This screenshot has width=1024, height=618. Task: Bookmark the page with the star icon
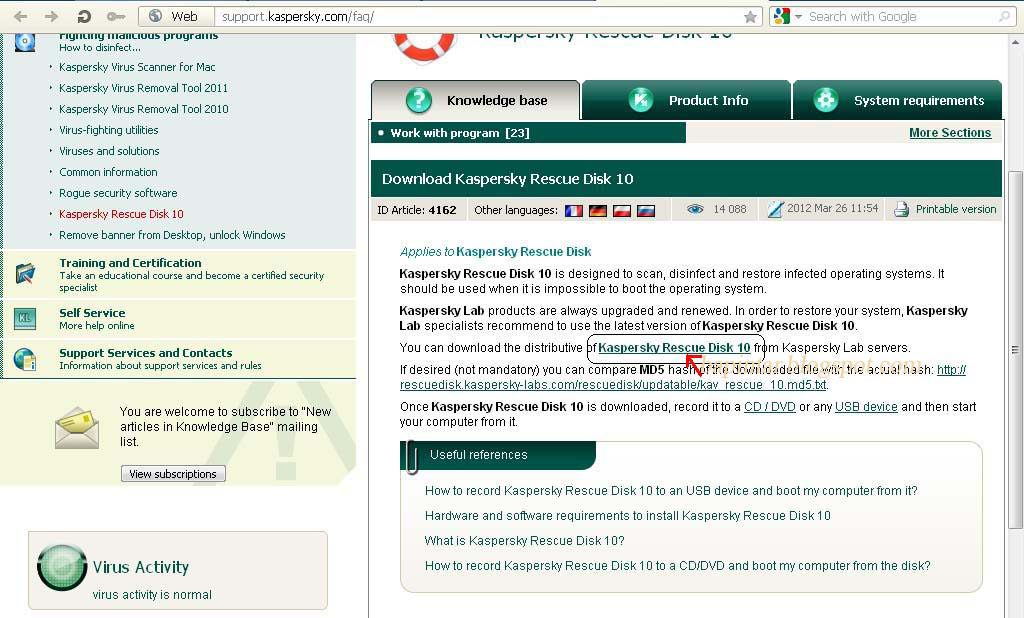click(x=750, y=17)
